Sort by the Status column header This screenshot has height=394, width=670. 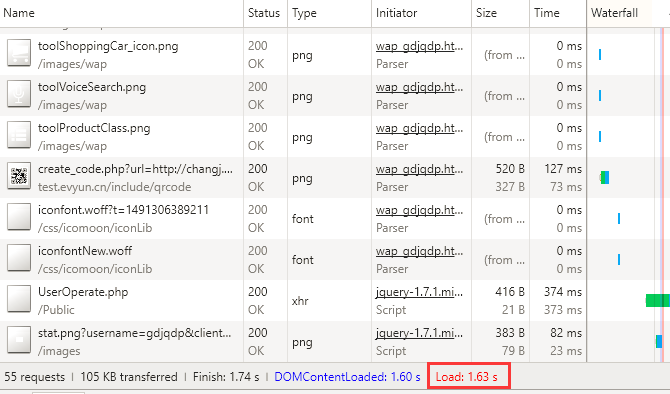[265, 13]
